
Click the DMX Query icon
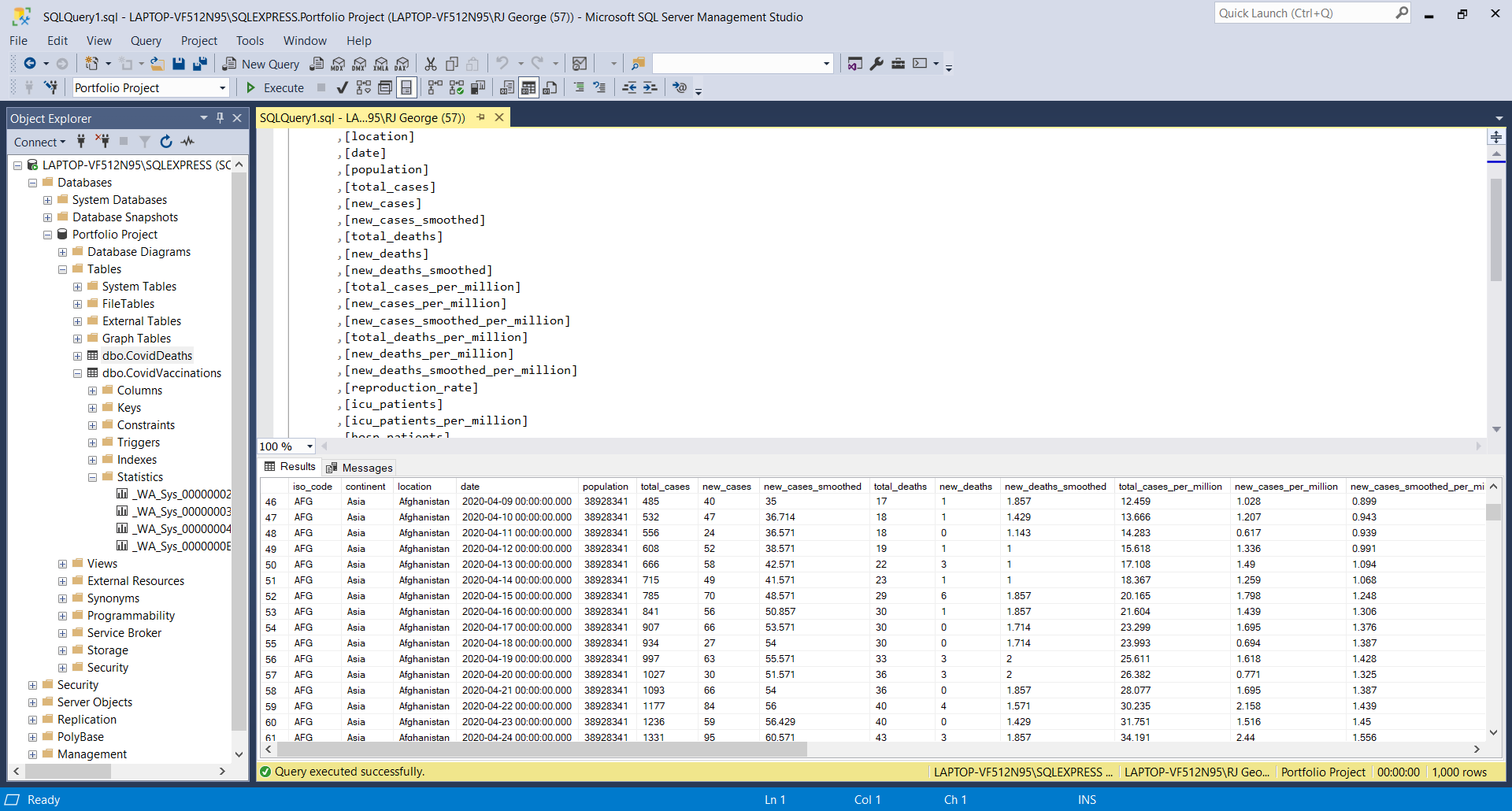(x=359, y=64)
